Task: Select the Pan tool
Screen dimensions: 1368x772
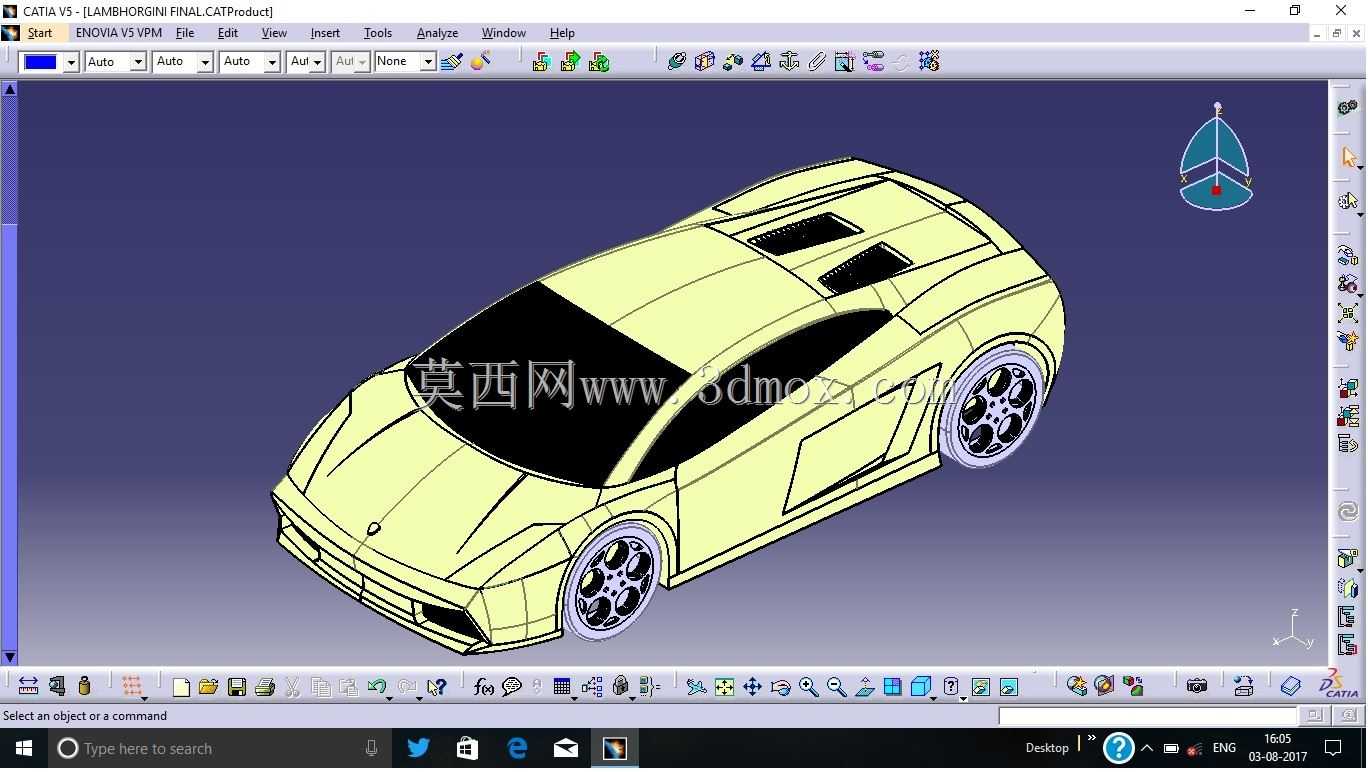Action: click(x=752, y=687)
